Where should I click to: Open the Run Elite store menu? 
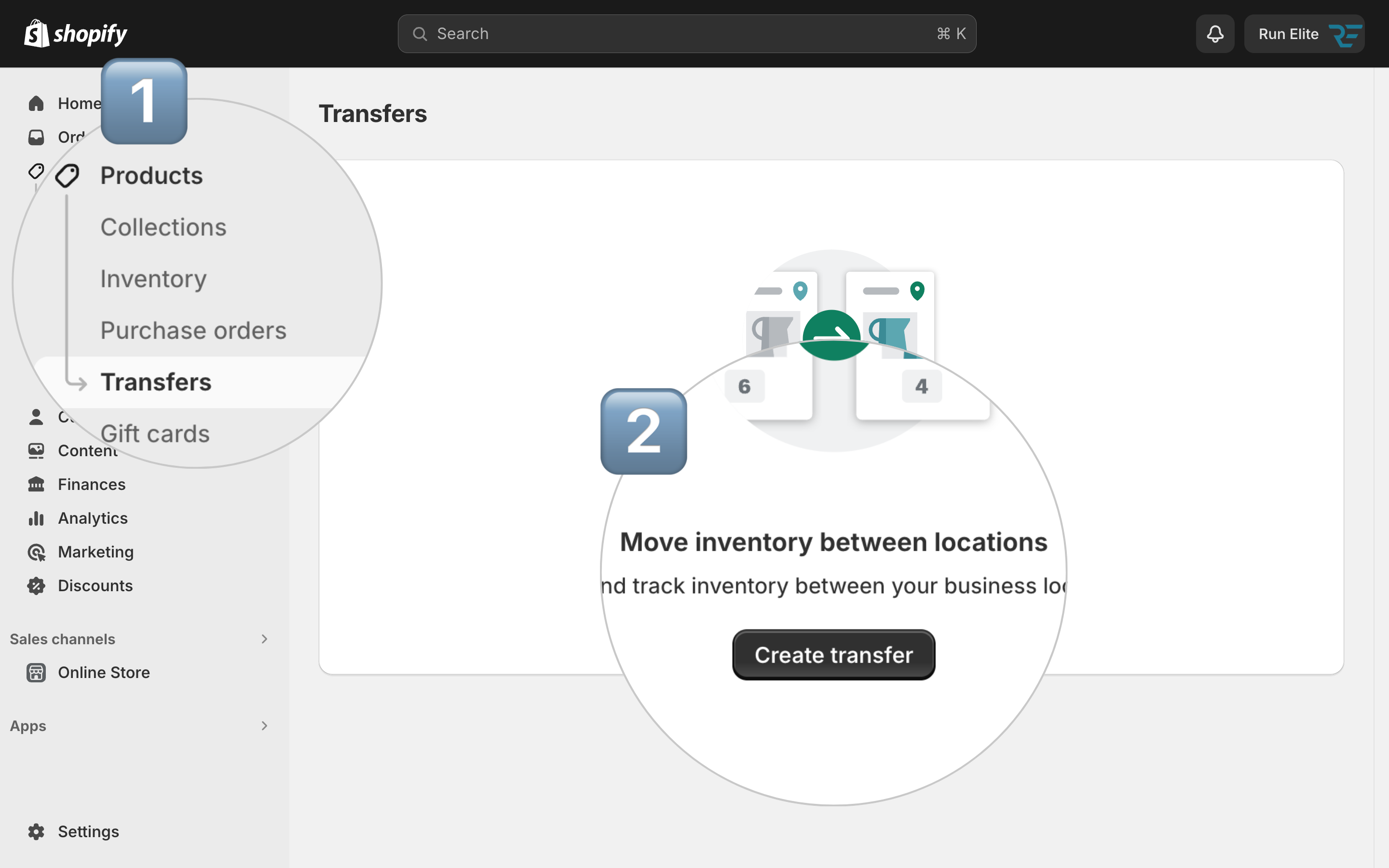[x=1304, y=34]
